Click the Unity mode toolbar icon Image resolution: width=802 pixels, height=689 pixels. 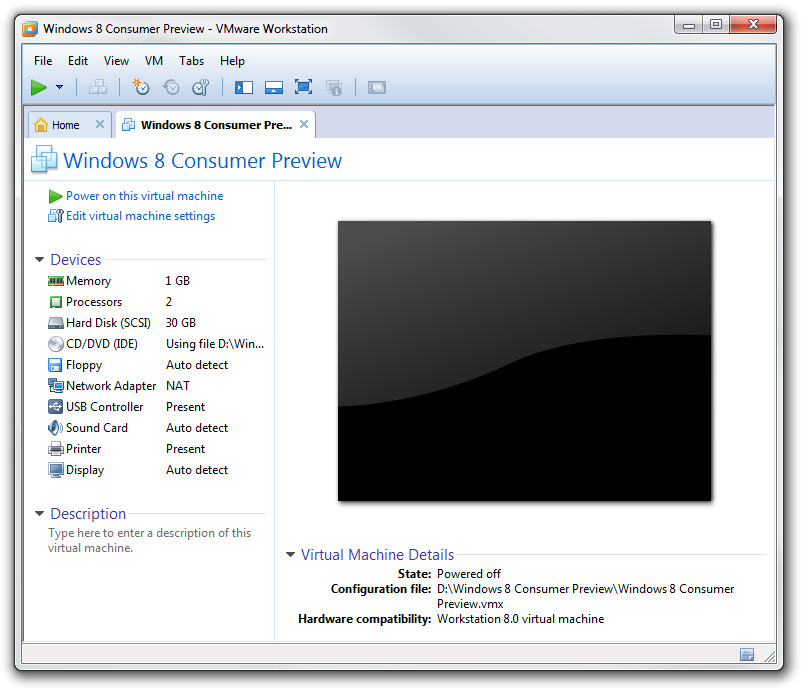(x=334, y=87)
